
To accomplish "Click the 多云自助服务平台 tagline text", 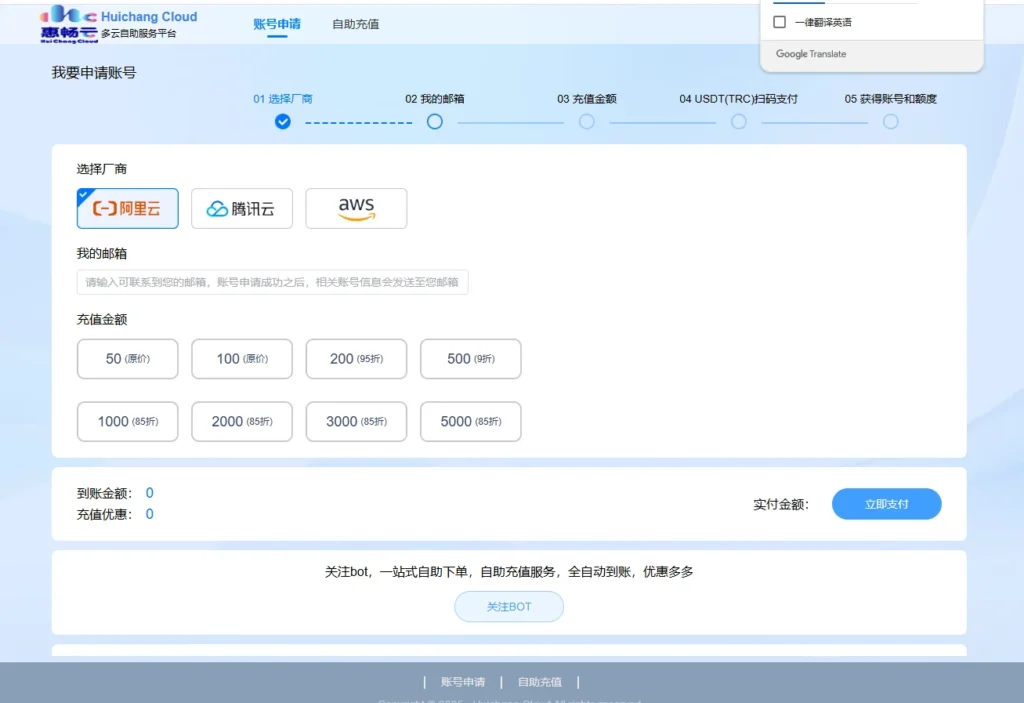I will [138, 33].
